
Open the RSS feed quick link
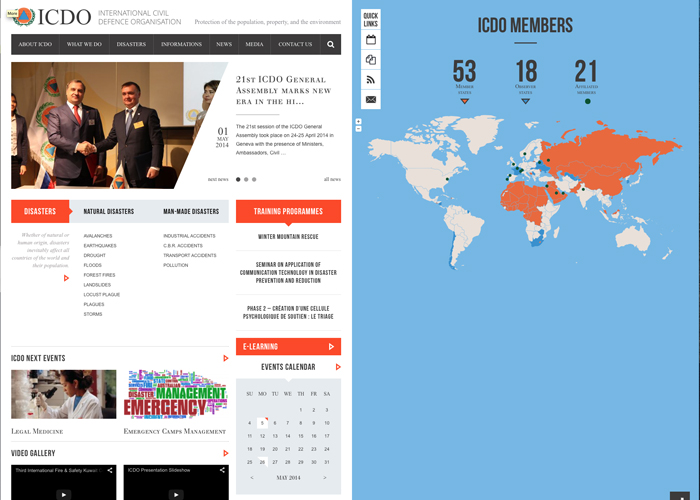371,79
